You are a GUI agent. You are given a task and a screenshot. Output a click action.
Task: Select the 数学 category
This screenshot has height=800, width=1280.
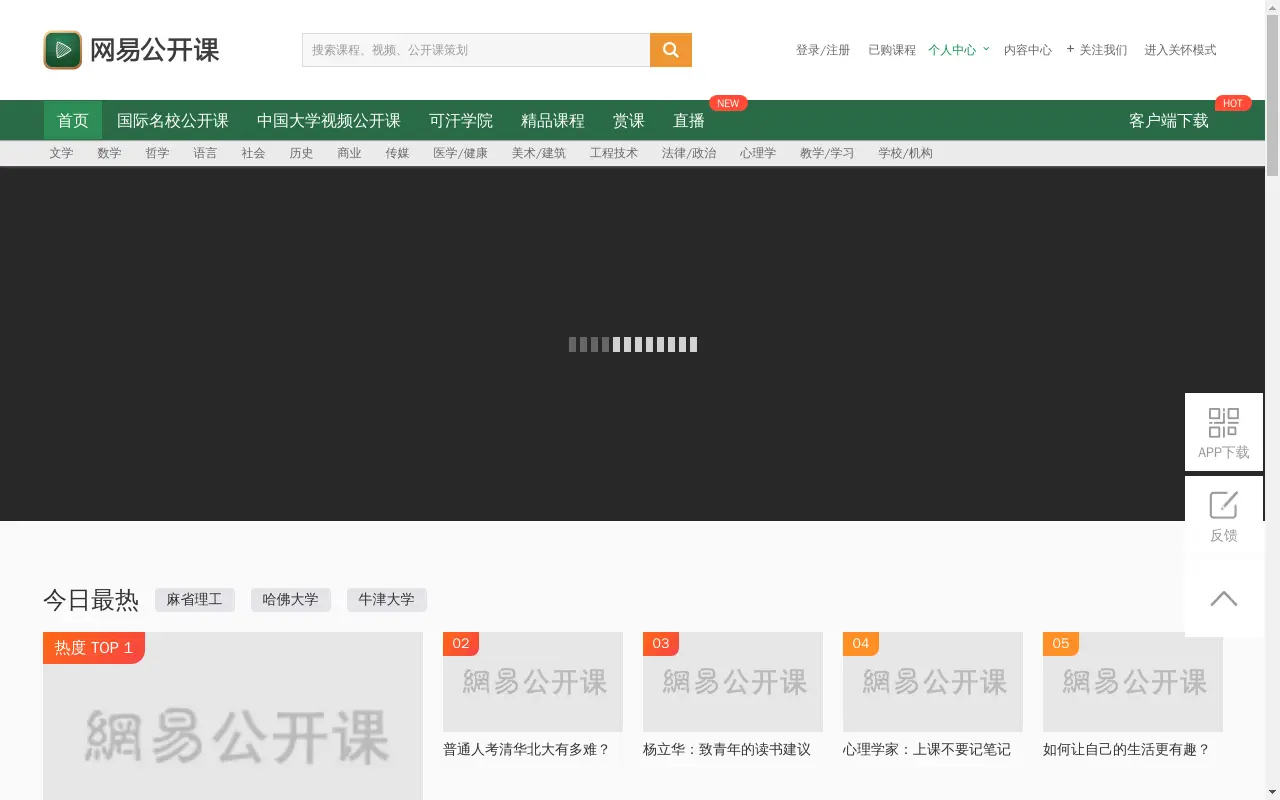tap(109, 153)
